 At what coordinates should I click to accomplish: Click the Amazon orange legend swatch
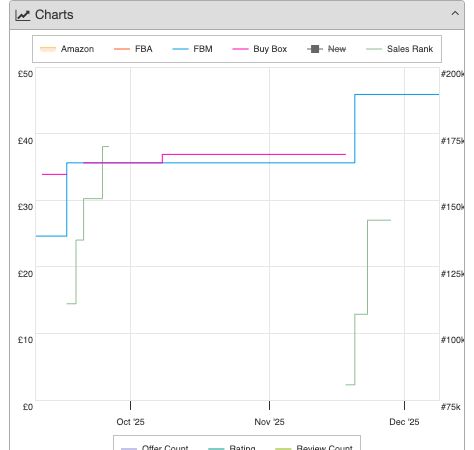(48, 49)
